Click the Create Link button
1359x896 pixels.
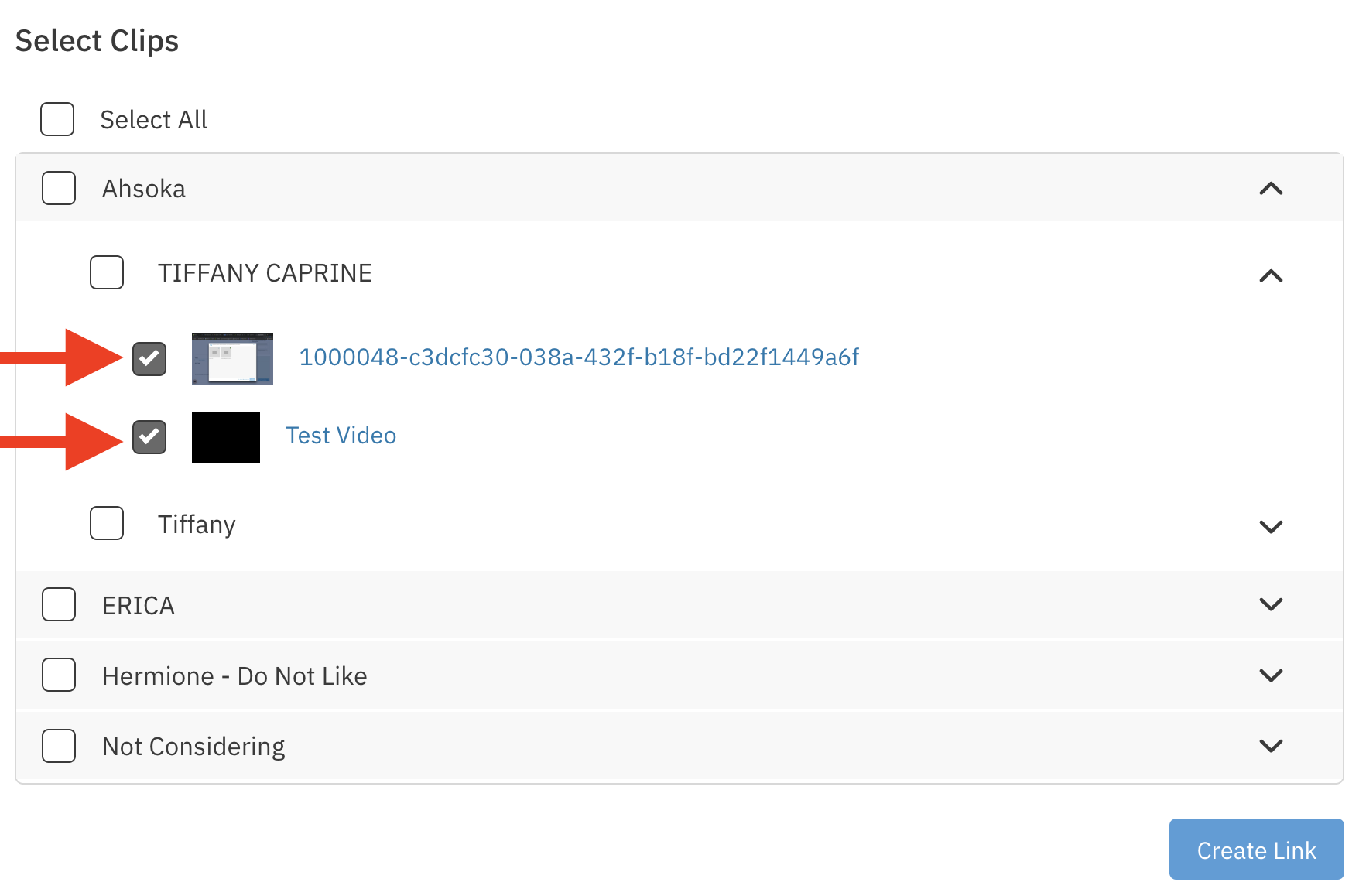tap(1256, 850)
